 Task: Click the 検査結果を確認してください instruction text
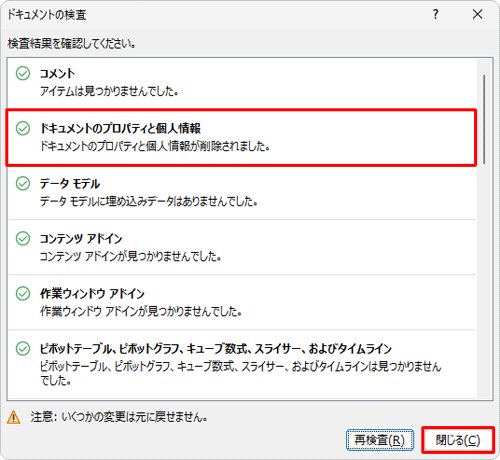click(x=71, y=44)
